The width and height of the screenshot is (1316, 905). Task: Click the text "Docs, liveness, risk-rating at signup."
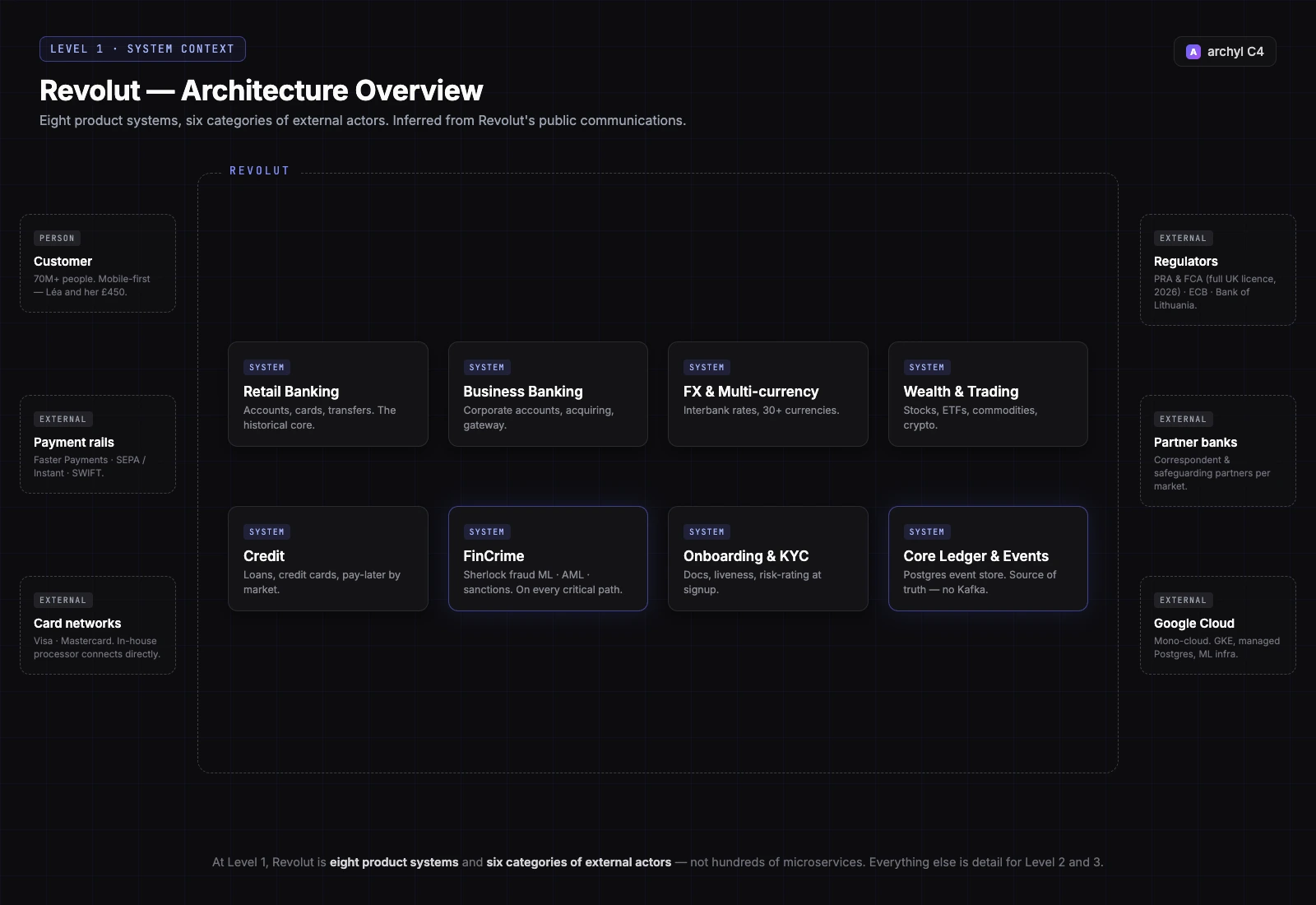pyautogui.click(x=753, y=582)
